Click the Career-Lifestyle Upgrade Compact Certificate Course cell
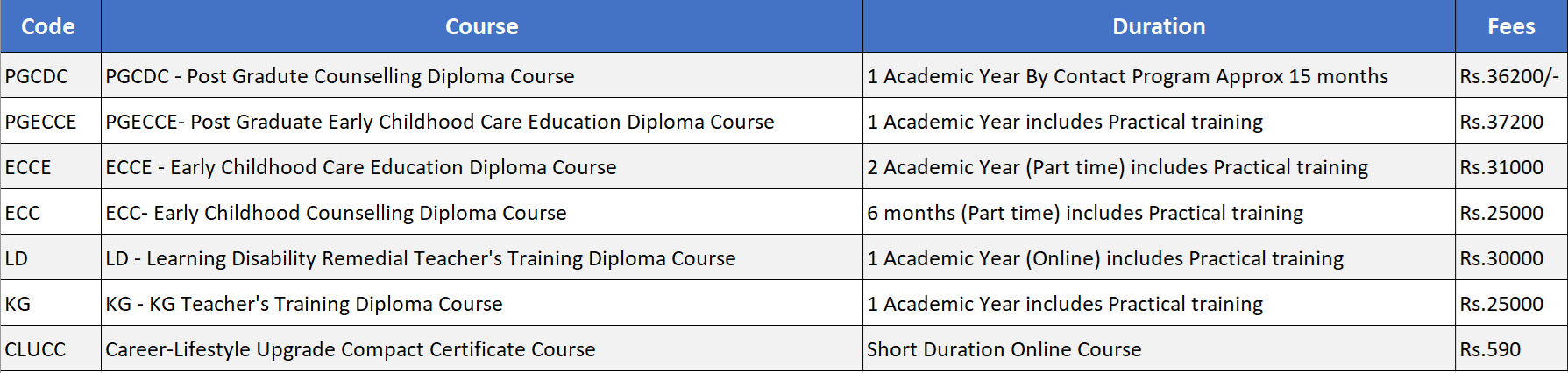This screenshot has height=373, width=1568. point(351,349)
